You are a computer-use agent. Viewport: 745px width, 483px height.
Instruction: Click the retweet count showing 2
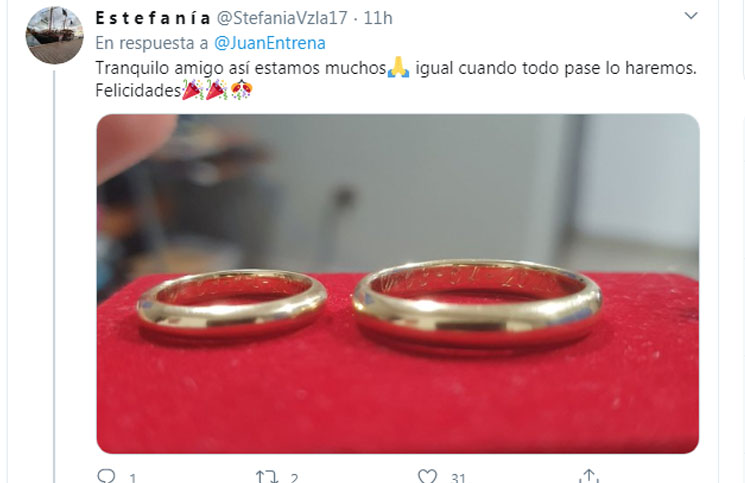(294, 478)
